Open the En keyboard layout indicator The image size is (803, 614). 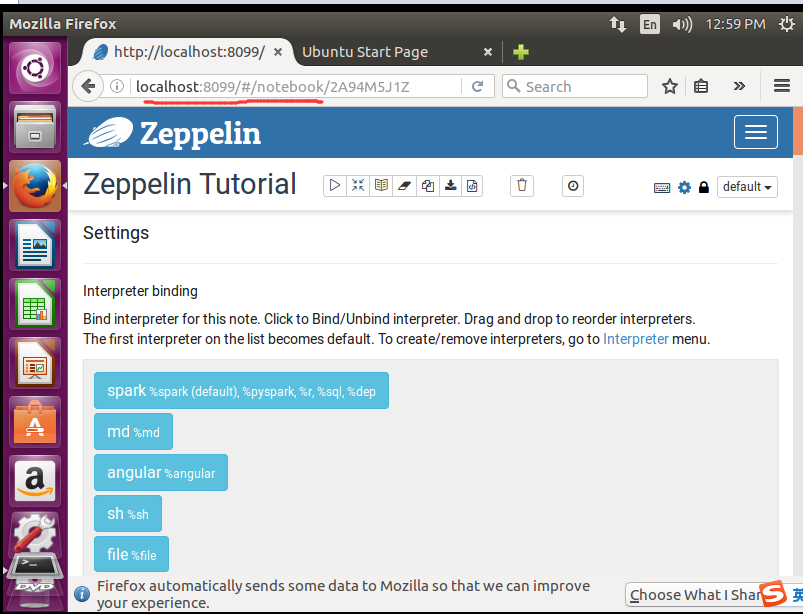[x=649, y=24]
